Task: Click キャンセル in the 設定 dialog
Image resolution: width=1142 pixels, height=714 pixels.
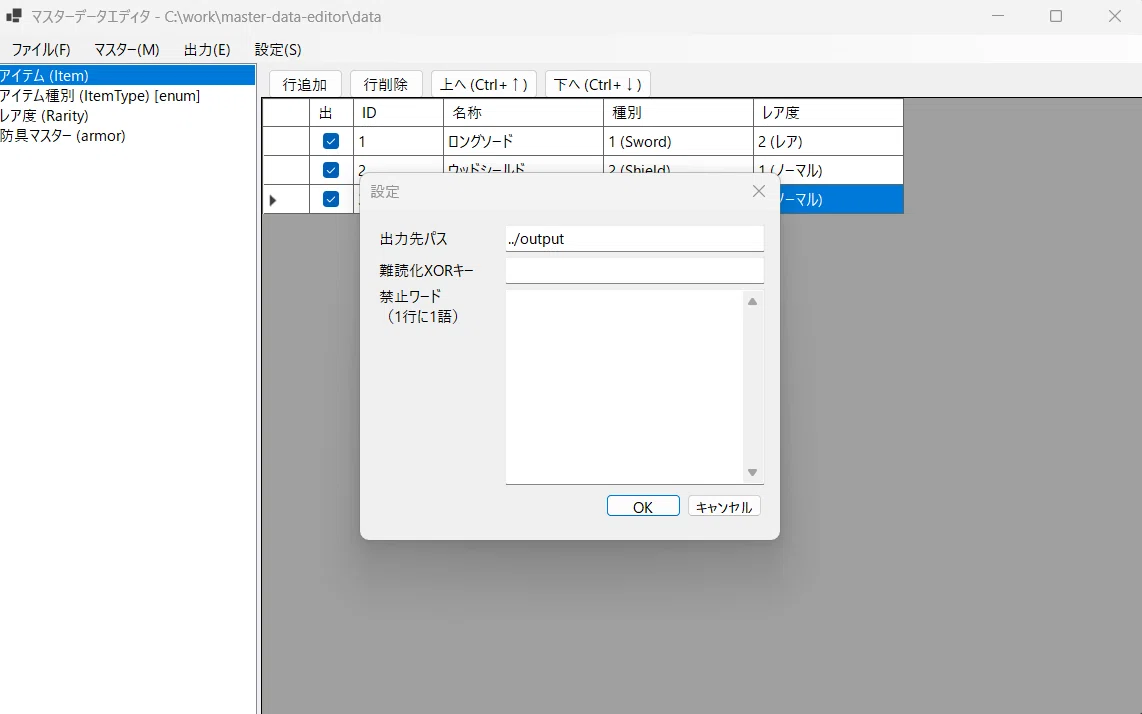Action: [x=724, y=506]
